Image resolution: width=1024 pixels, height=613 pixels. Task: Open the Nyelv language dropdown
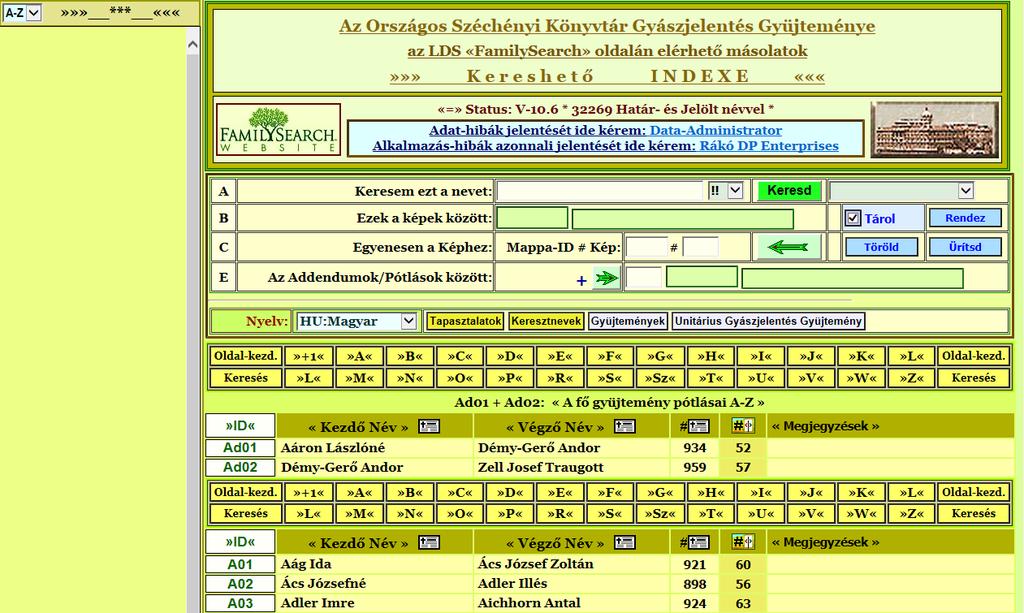pyautogui.click(x=356, y=321)
